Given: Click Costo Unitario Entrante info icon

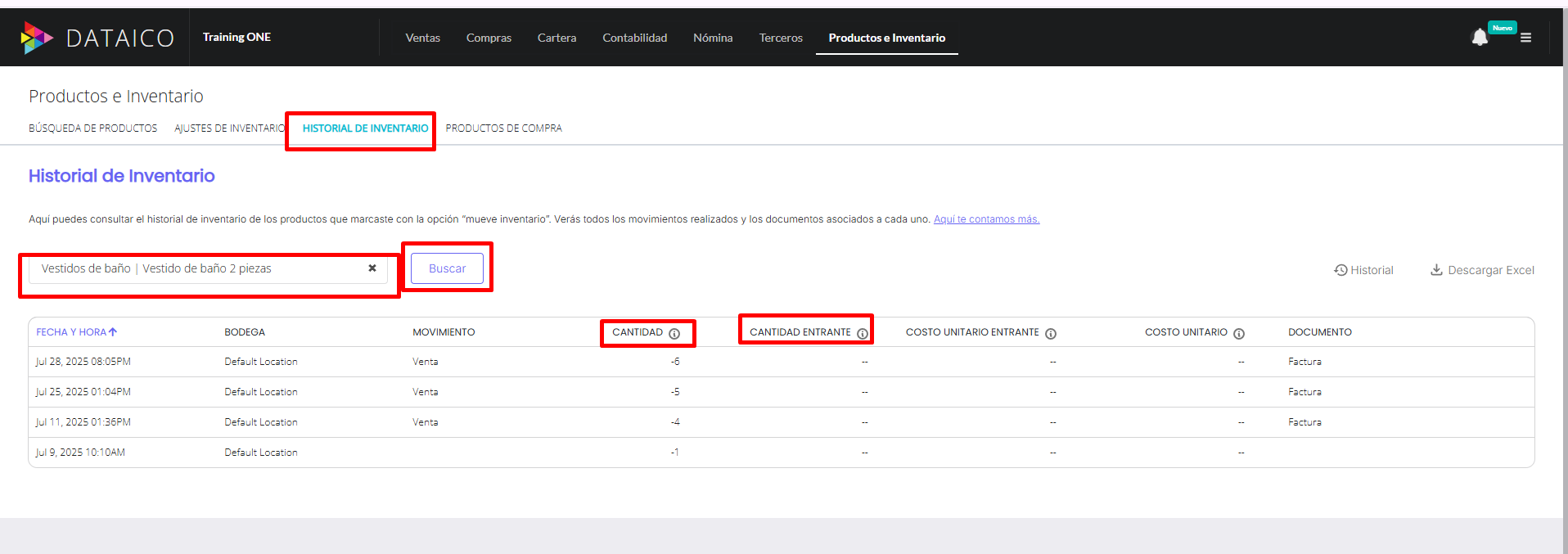Looking at the screenshot, I should tap(1051, 333).
